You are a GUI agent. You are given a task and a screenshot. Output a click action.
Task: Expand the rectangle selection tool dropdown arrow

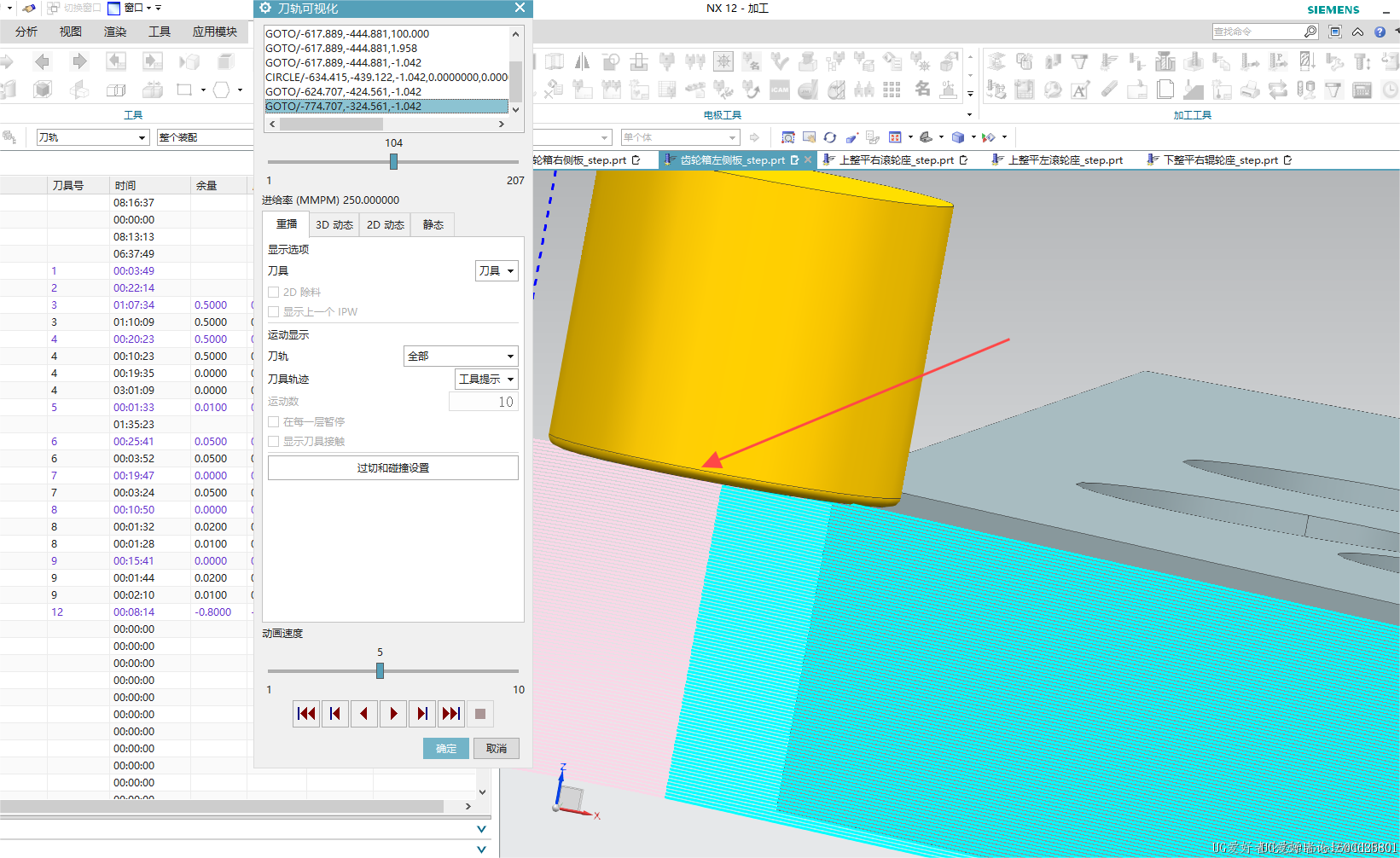pos(203,90)
